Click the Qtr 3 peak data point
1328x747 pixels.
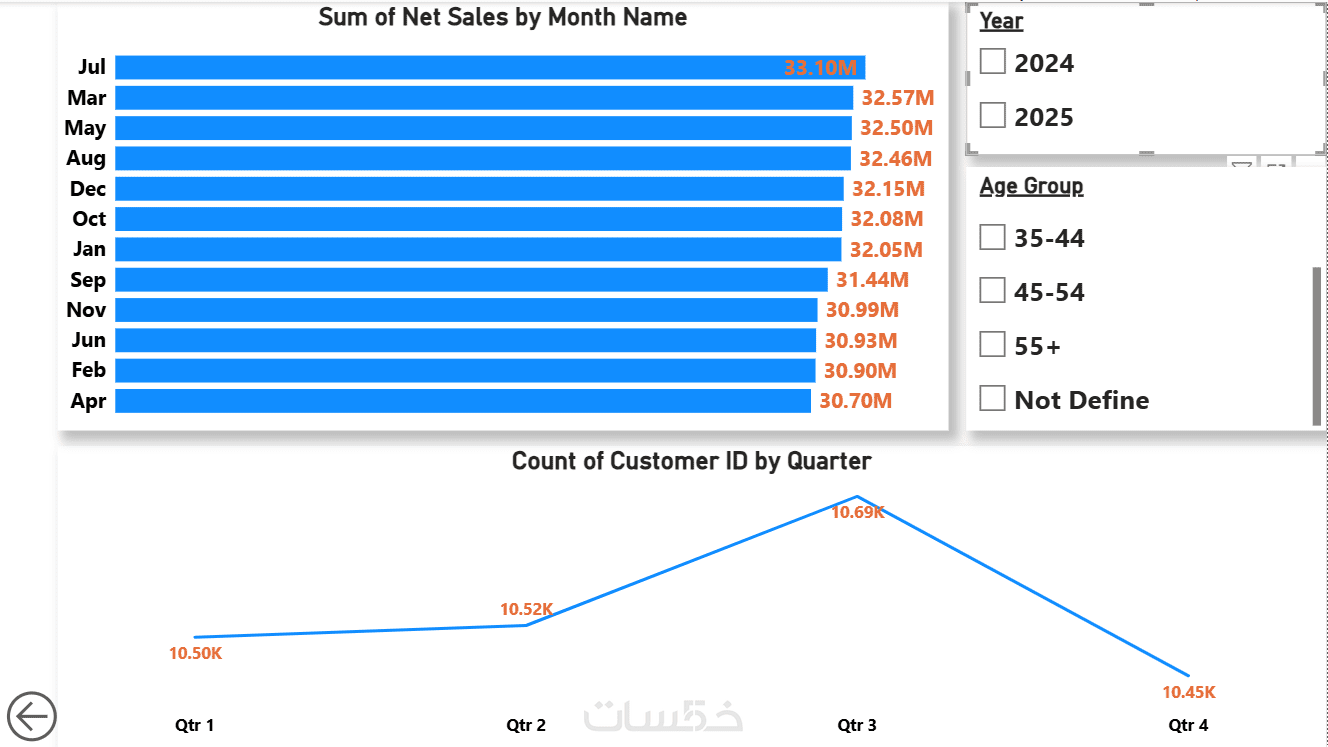[857, 496]
